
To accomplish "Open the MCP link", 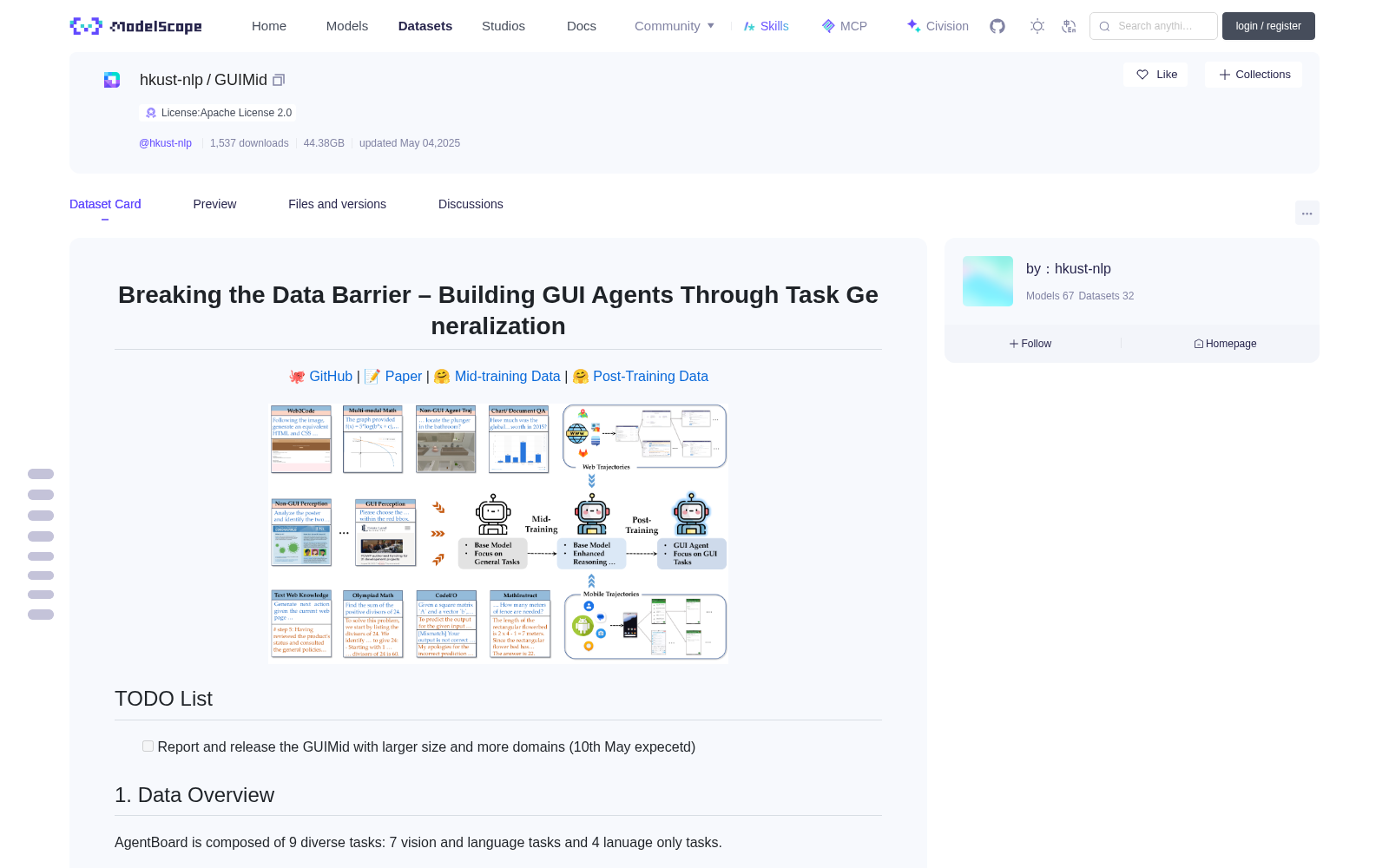I will (x=845, y=26).
